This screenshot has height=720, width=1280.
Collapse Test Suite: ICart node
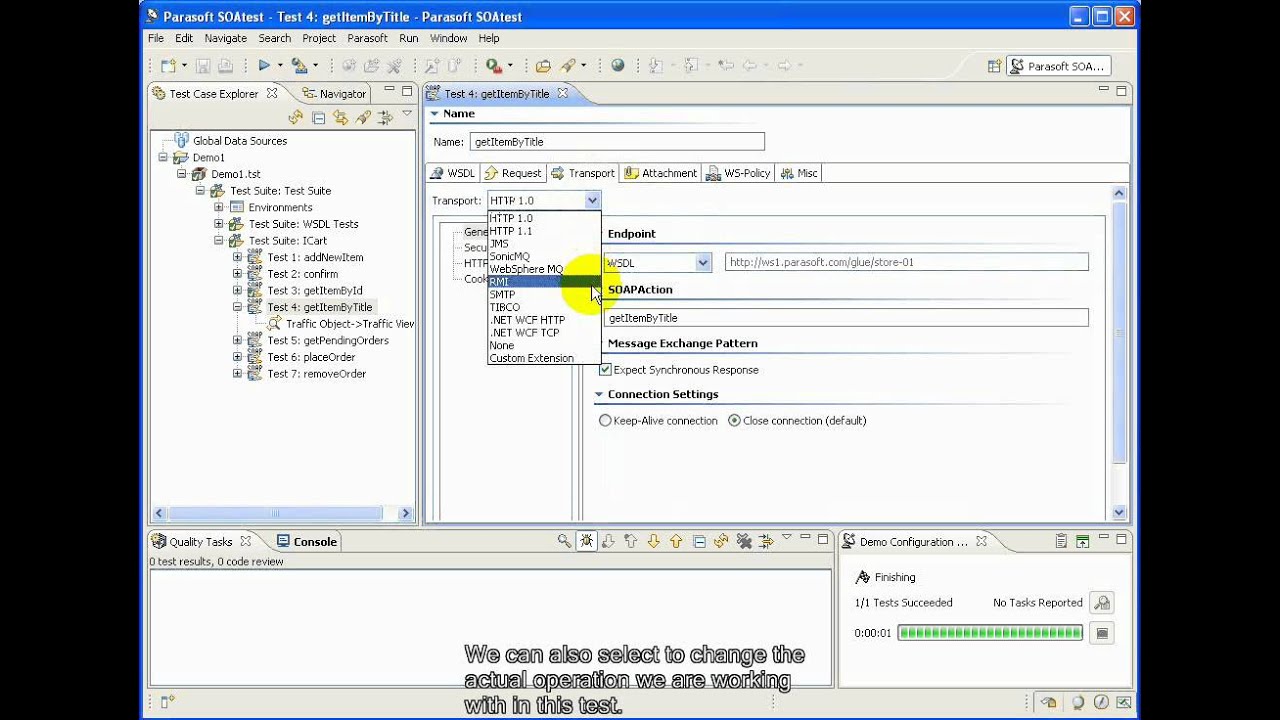(219, 241)
